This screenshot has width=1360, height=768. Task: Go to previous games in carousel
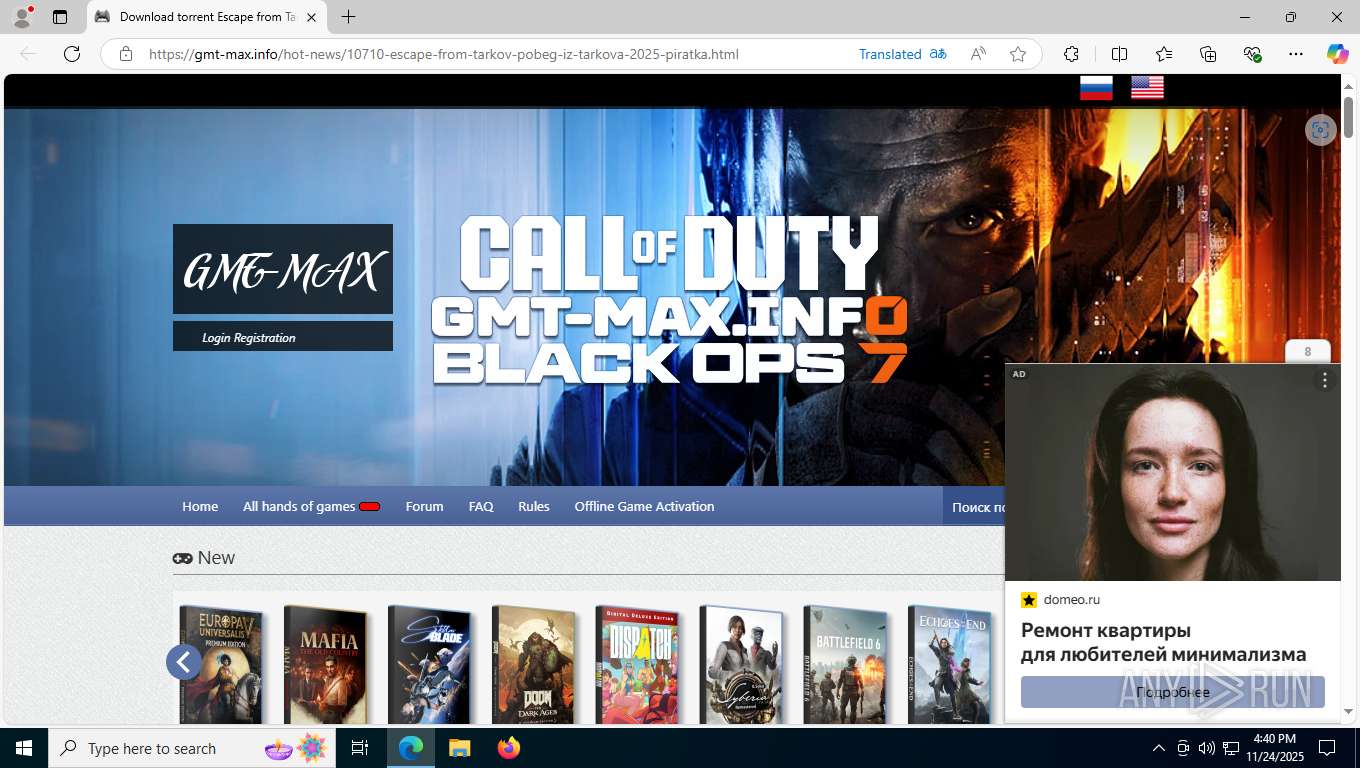pos(184,661)
